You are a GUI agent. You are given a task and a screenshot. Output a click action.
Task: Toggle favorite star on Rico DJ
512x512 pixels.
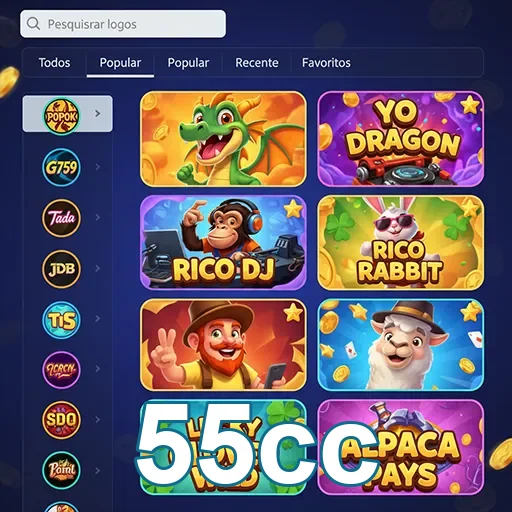293,209
